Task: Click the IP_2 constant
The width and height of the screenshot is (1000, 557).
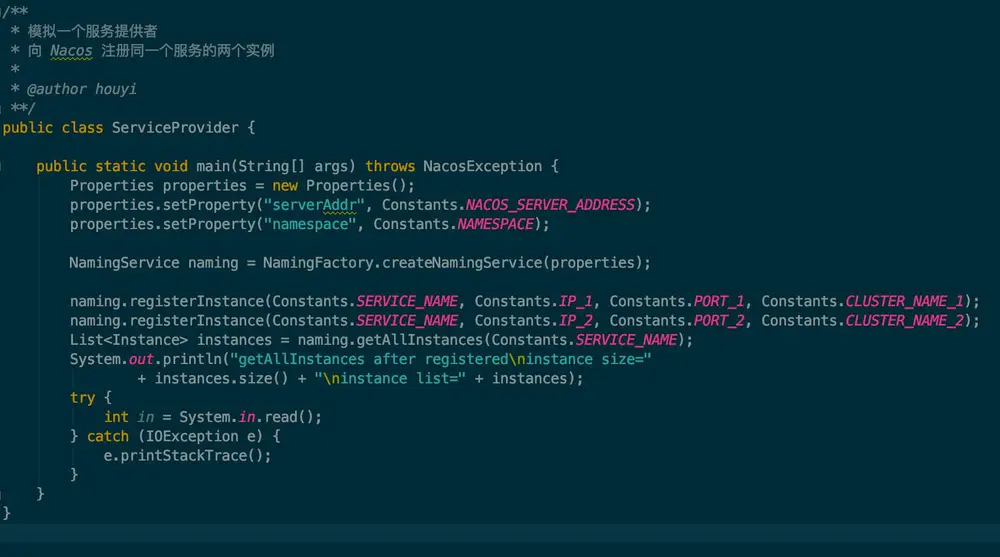Action: click(575, 320)
